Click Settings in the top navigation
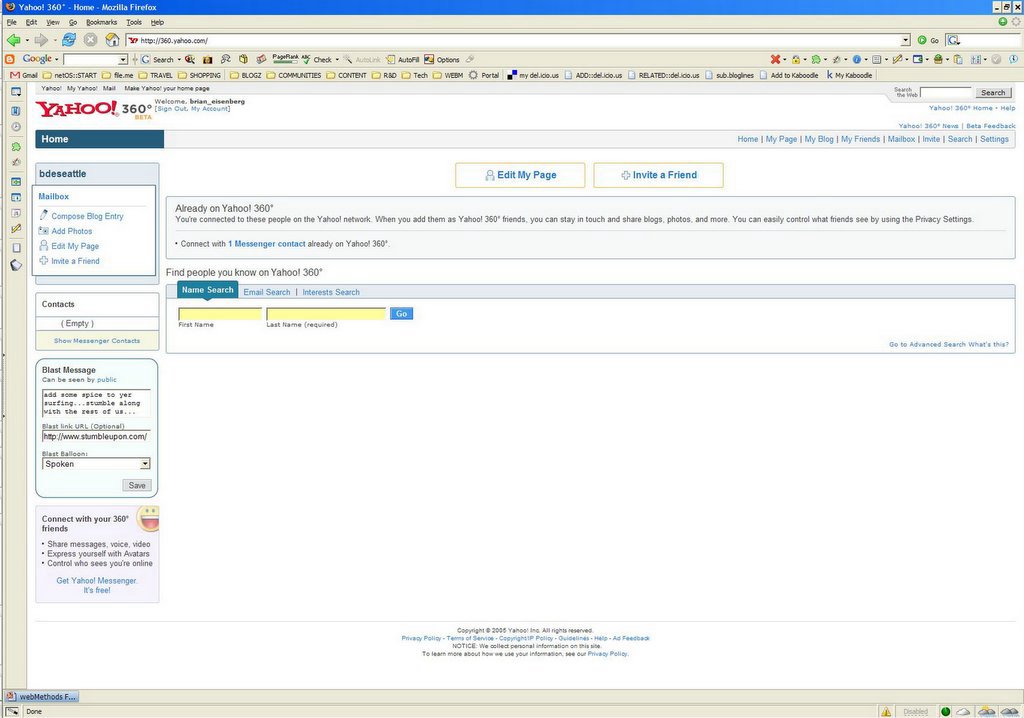 (994, 139)
